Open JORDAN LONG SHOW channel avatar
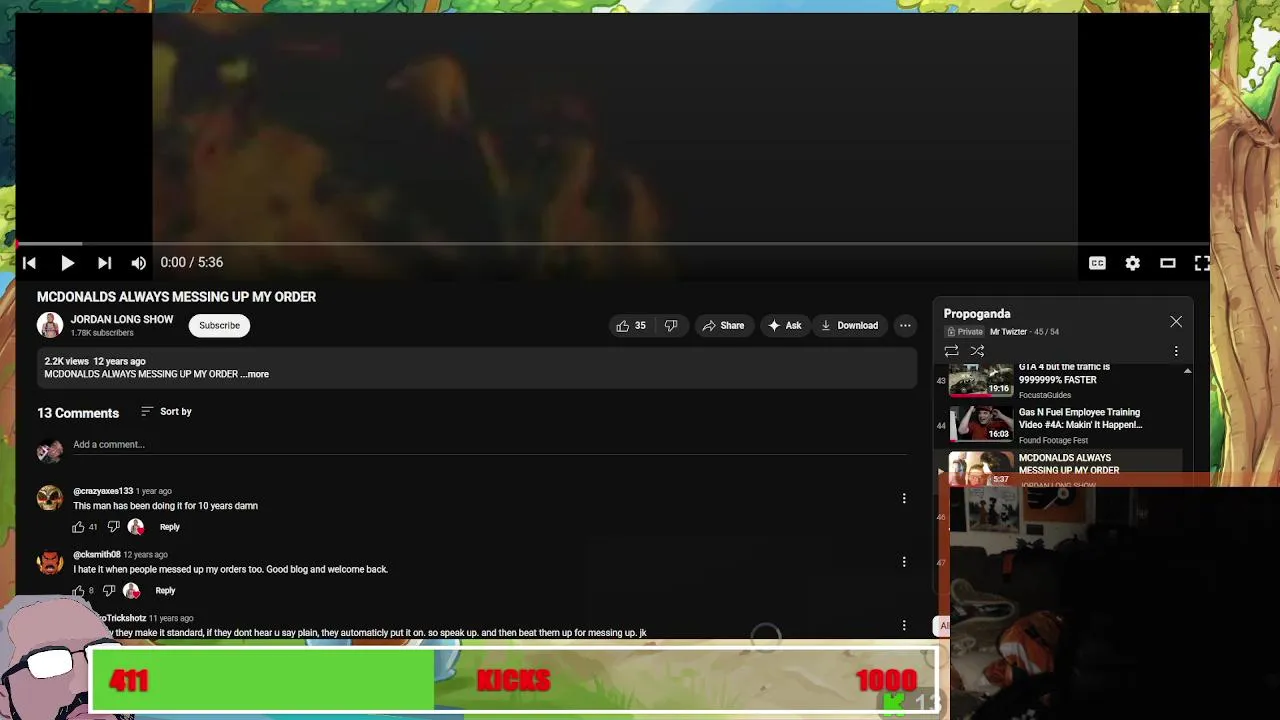 point(50,325)
